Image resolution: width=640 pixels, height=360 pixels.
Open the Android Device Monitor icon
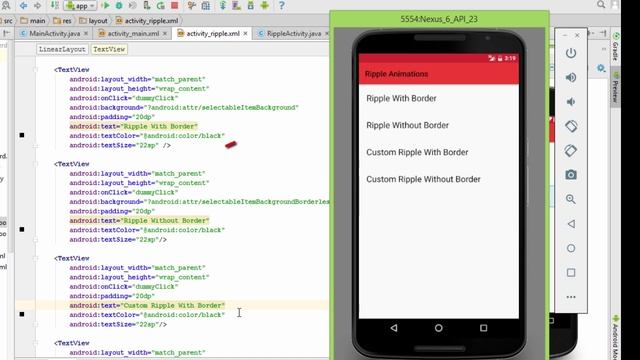(x=264, y=5)
